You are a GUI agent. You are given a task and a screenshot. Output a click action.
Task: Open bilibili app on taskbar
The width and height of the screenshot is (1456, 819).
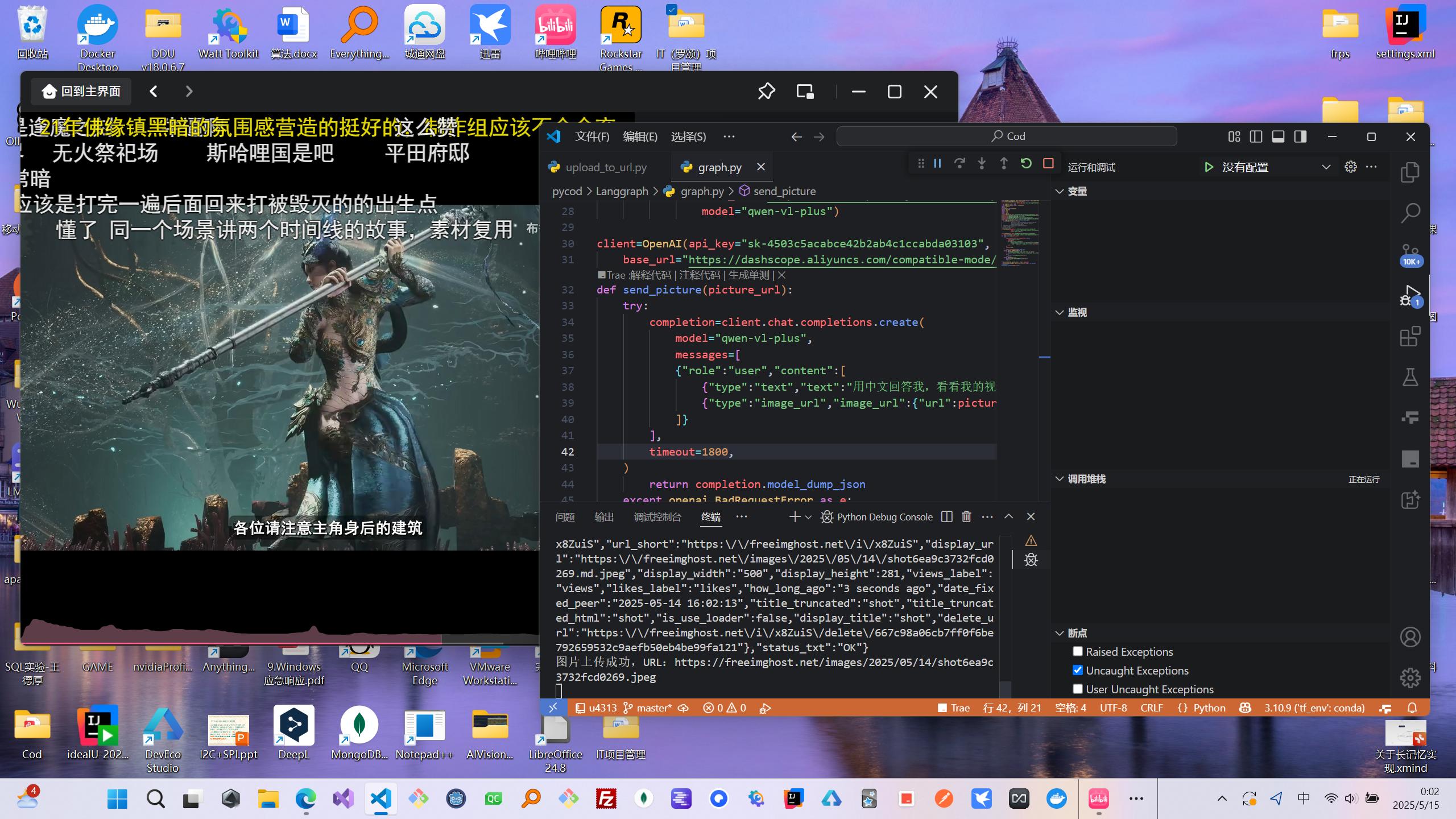(x=1098, y=799)
